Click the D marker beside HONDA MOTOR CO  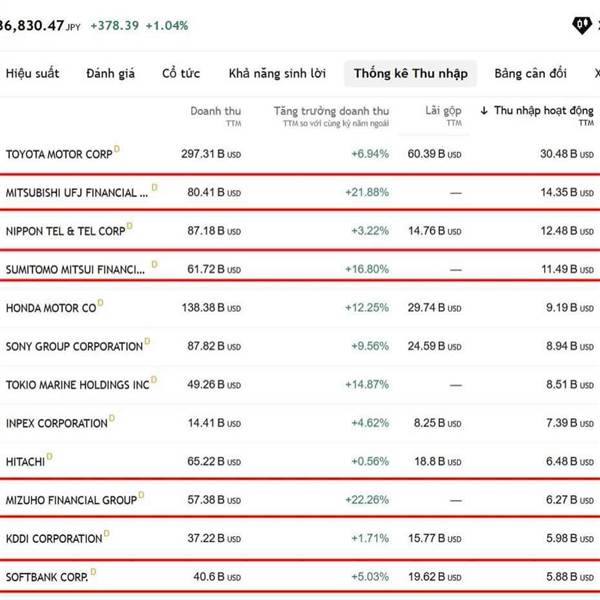pyautogui.click(x=100, y=303)
